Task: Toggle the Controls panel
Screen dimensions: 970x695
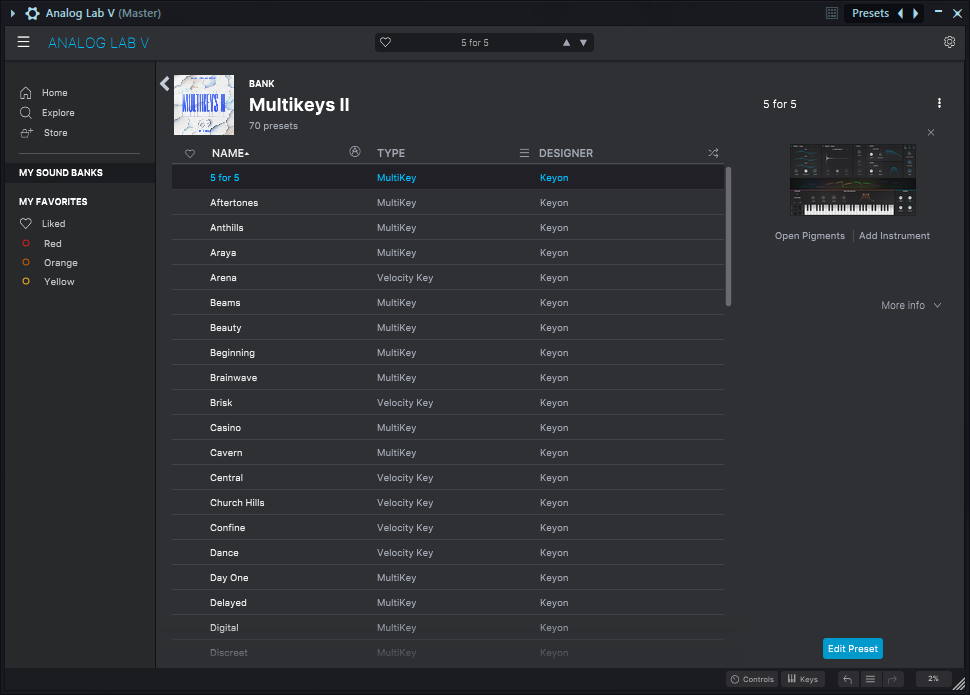Action: (x=752, y=679)
